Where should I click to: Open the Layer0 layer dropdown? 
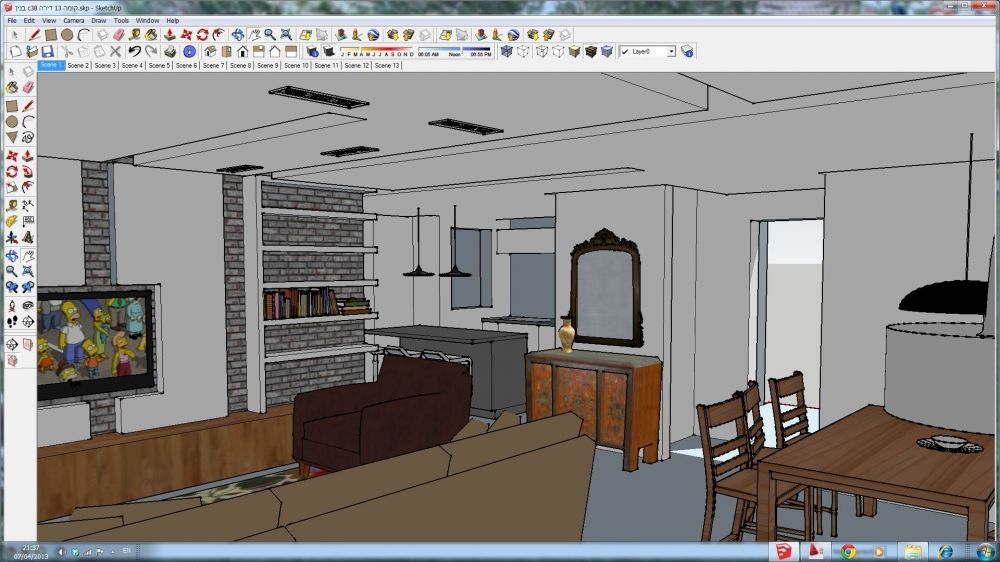click(671, 51)
